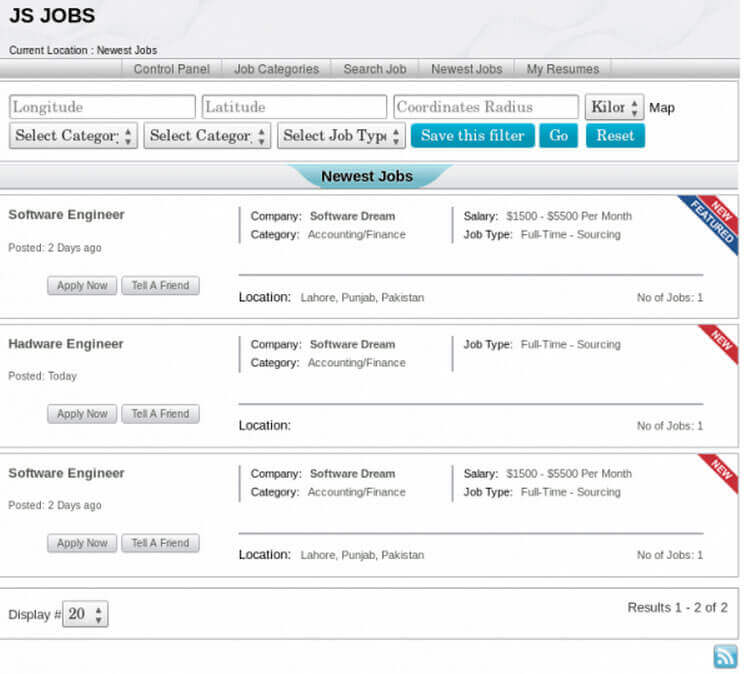
Task: Tell A Friend about Hadware Engineer job
Action: pos(160,414)
